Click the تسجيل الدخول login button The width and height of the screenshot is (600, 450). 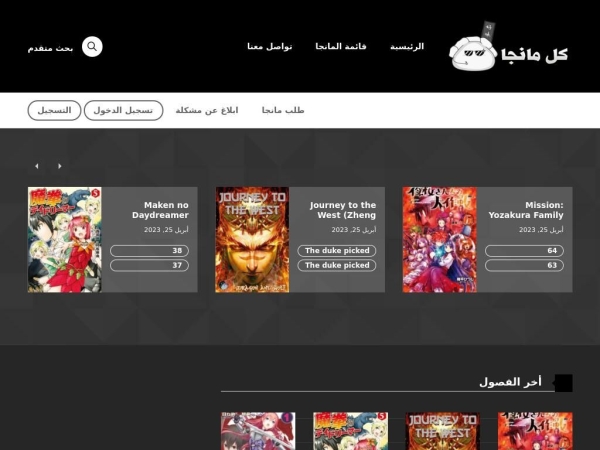pyautogui.click(x=123, y=110)
